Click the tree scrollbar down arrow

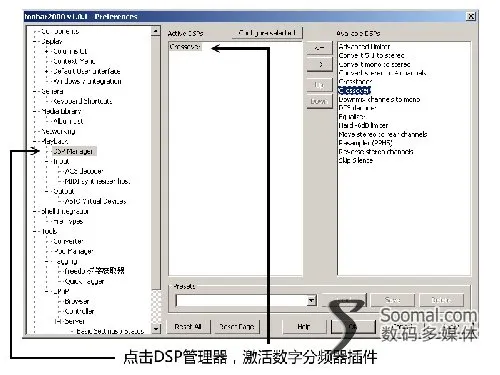tap(156, 329)
